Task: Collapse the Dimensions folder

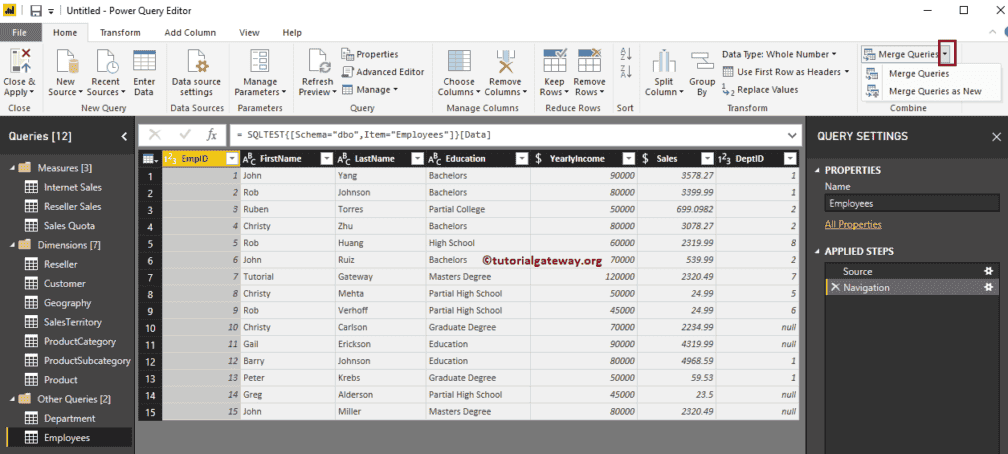Action: point(13,246)
